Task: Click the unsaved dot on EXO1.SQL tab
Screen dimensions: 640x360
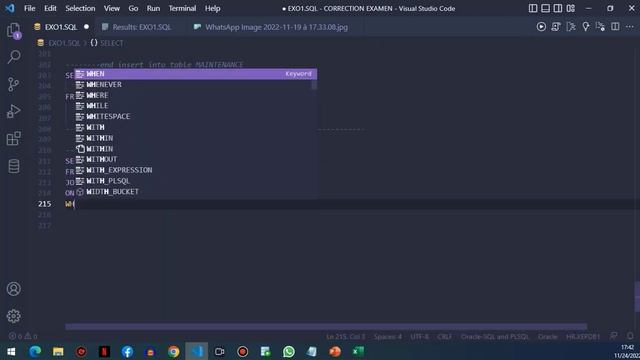Action: pos(86,27)
